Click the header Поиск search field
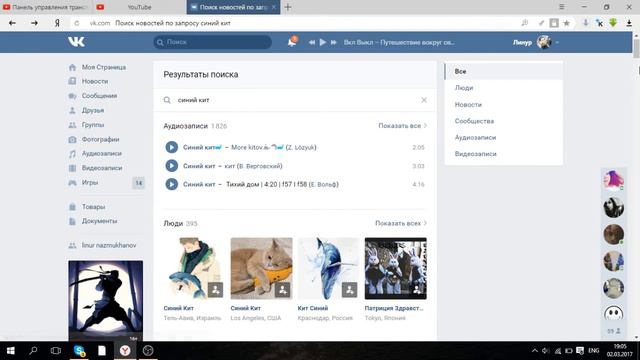Viewport: 640px width, 360px height. pos(213,42)
